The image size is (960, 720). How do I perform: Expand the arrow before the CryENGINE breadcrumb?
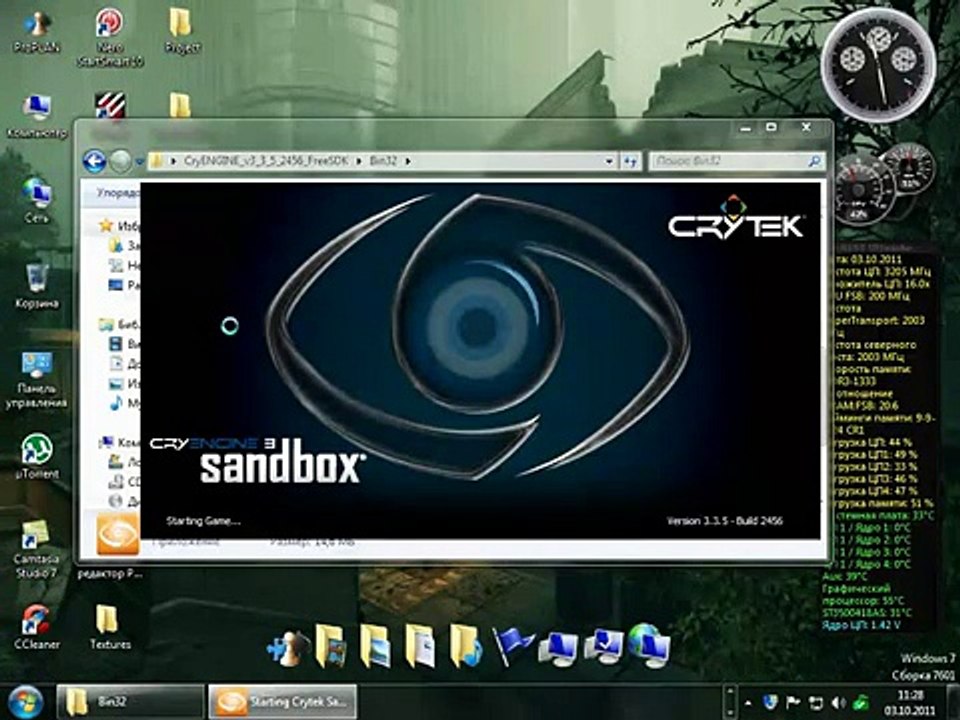click(173, 161)
